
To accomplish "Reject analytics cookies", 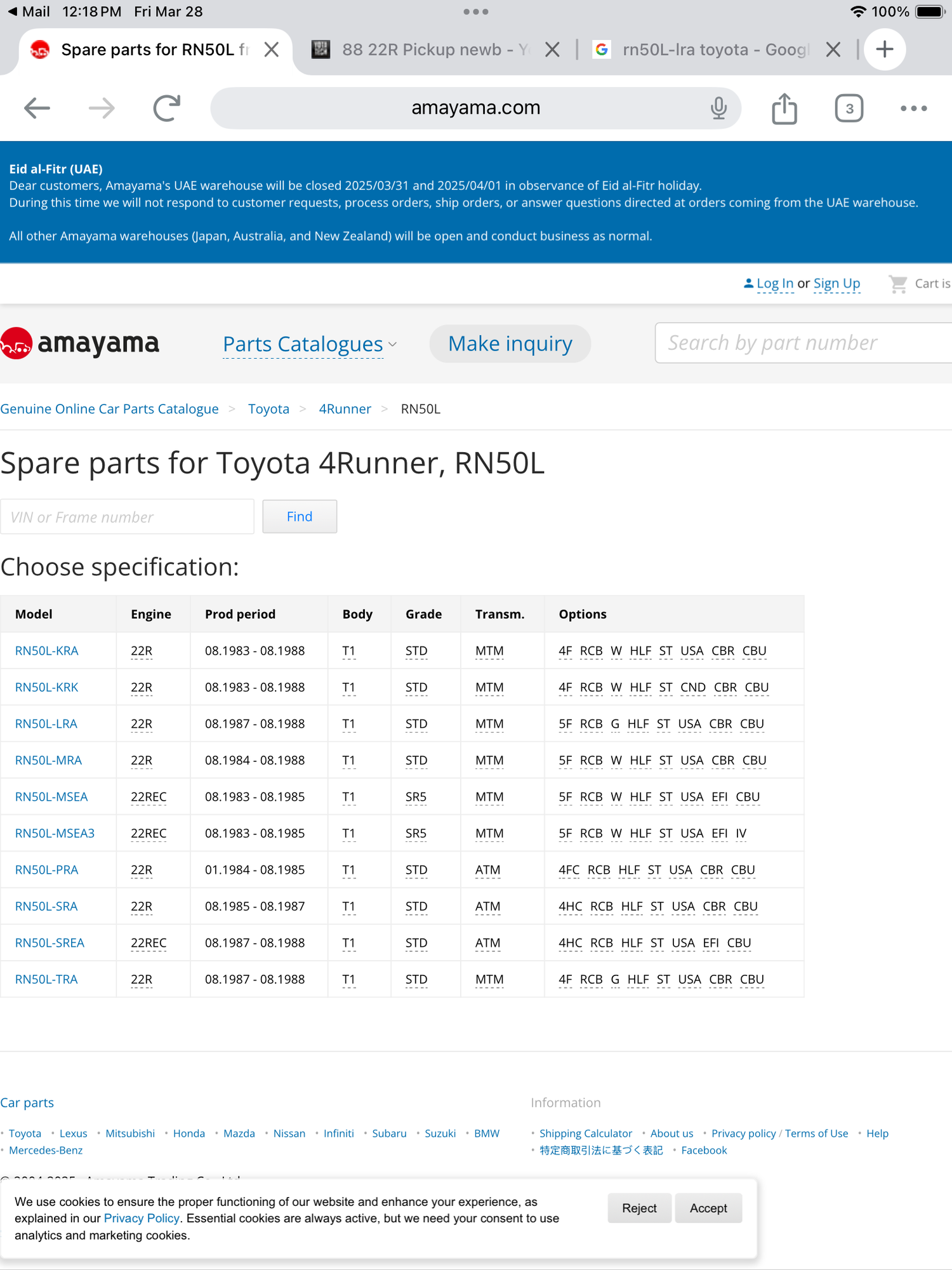I will 638,1208.
